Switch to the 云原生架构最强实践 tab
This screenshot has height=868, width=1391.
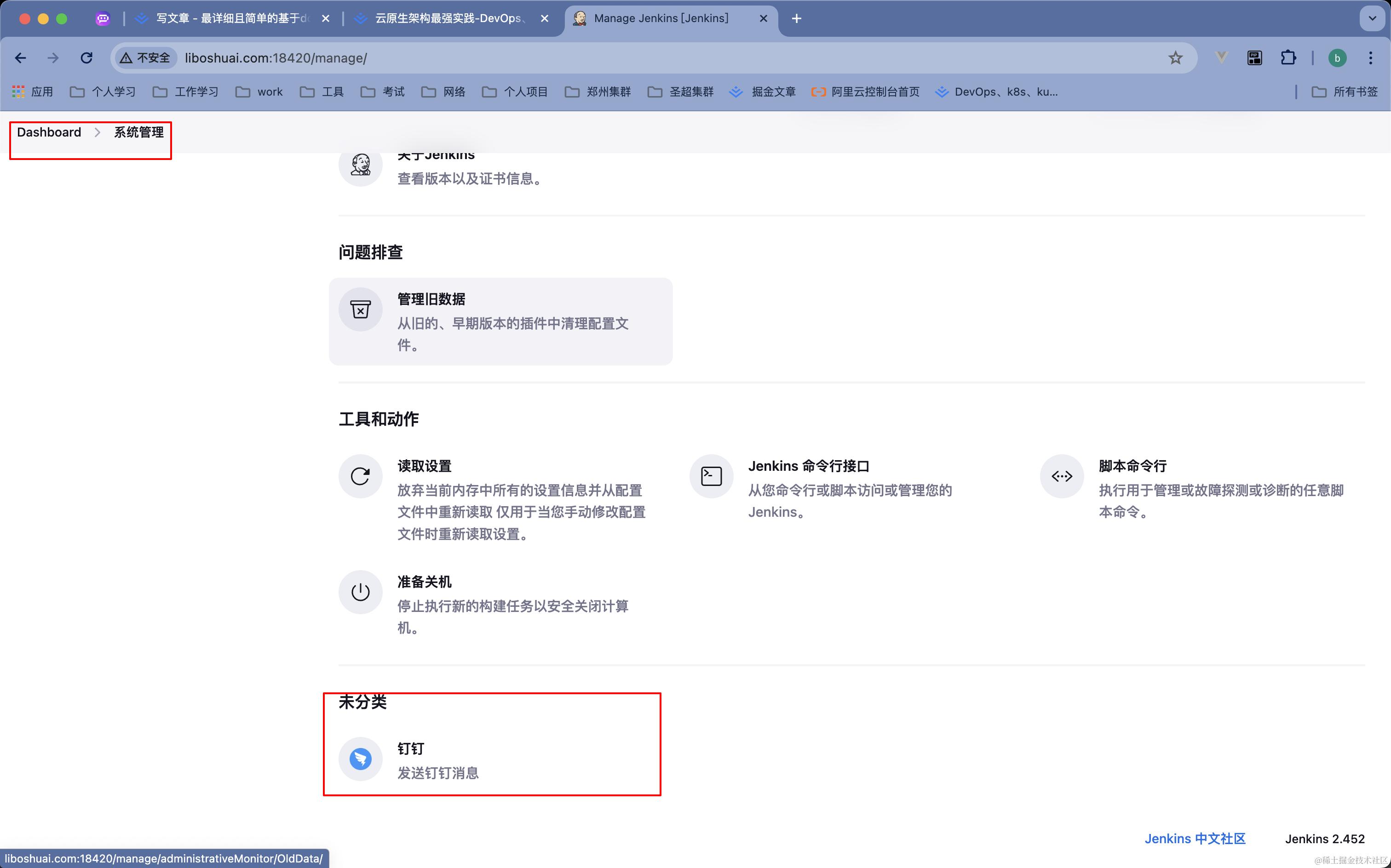pos(448,18)
